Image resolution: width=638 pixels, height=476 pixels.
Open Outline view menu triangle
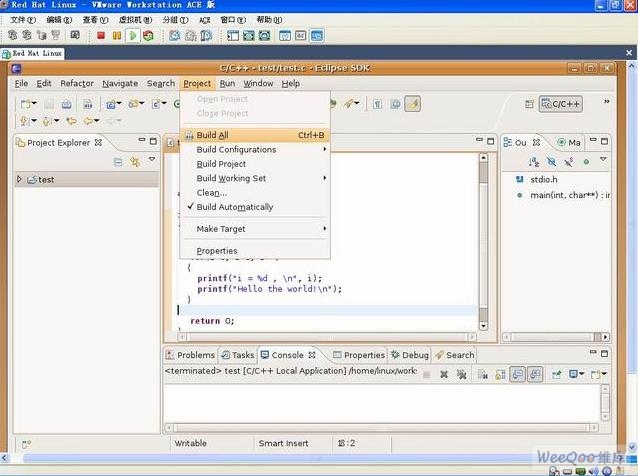click(x=603, y=159)
